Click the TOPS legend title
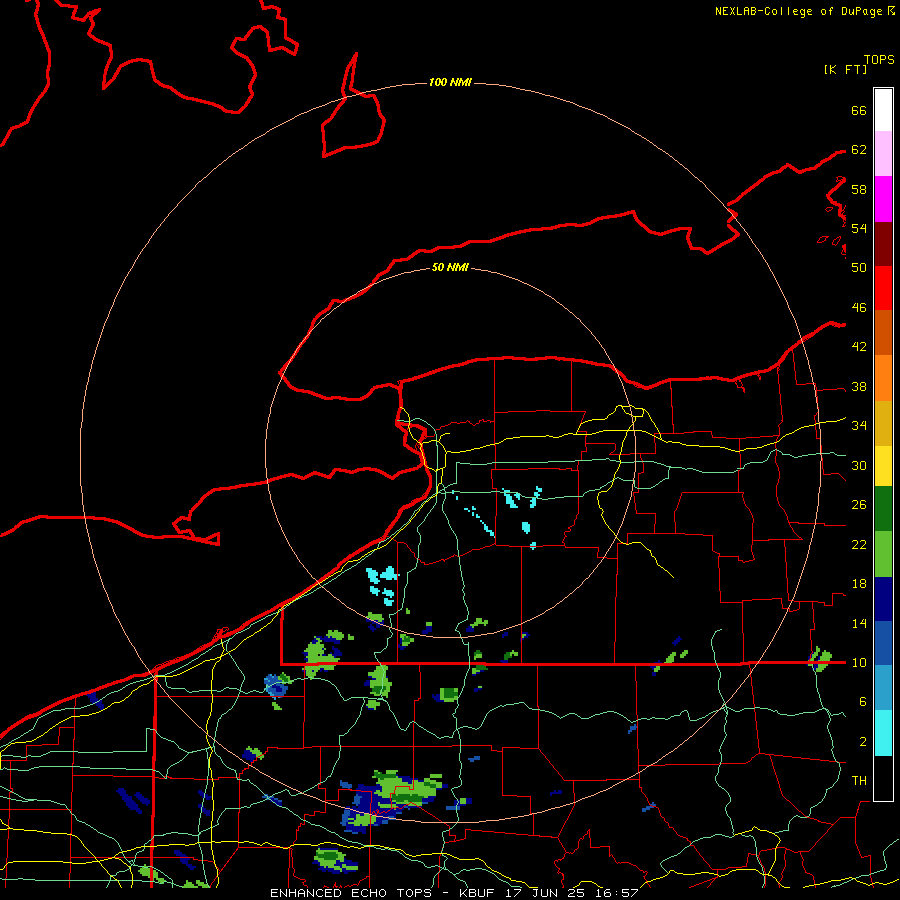The height and width of the screenshot is (900, 900). pos(879,60)
